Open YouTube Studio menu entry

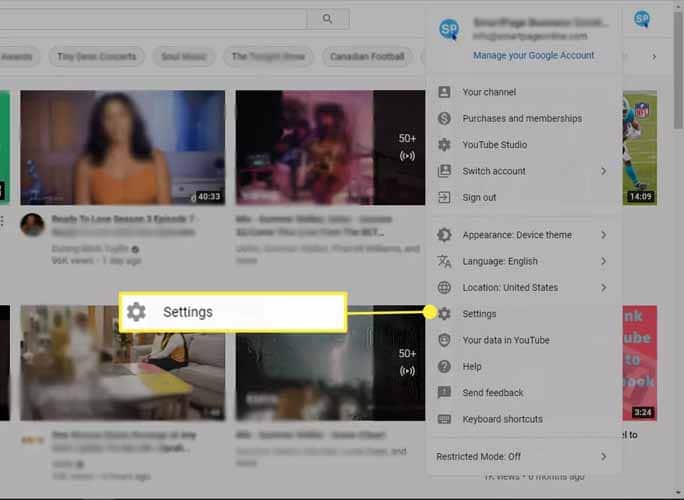523,144
